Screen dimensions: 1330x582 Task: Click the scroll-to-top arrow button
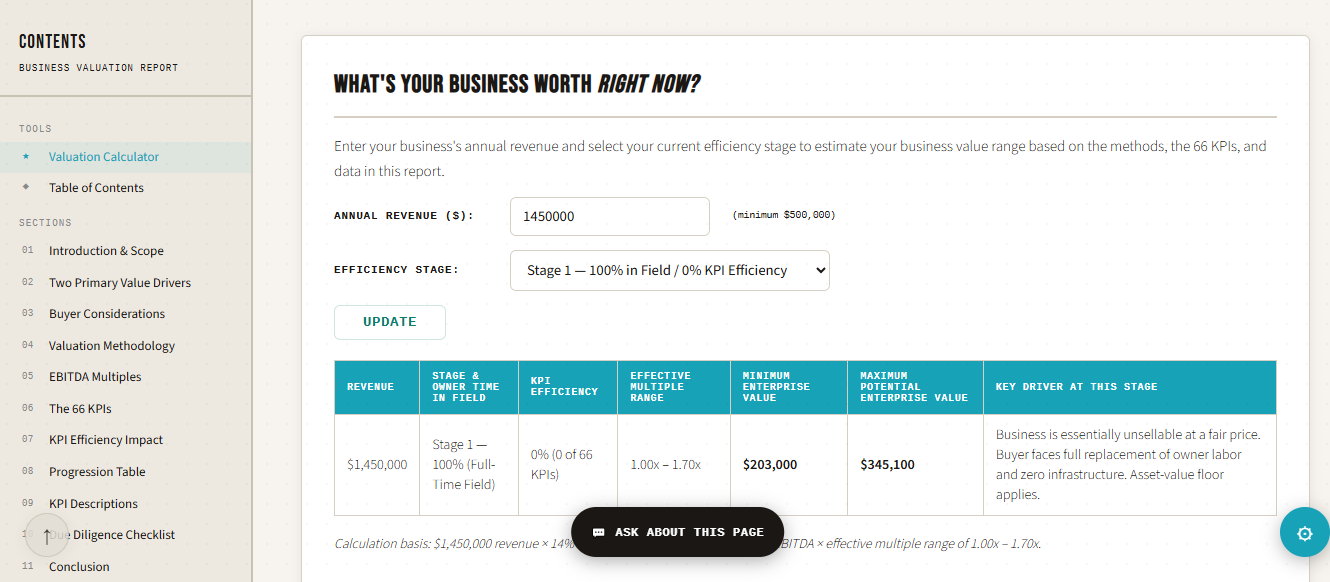(46, 535)
